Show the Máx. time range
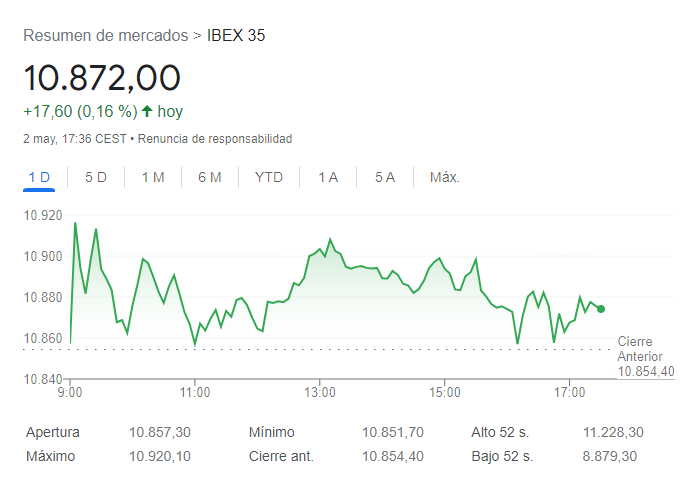 point(445,177)
